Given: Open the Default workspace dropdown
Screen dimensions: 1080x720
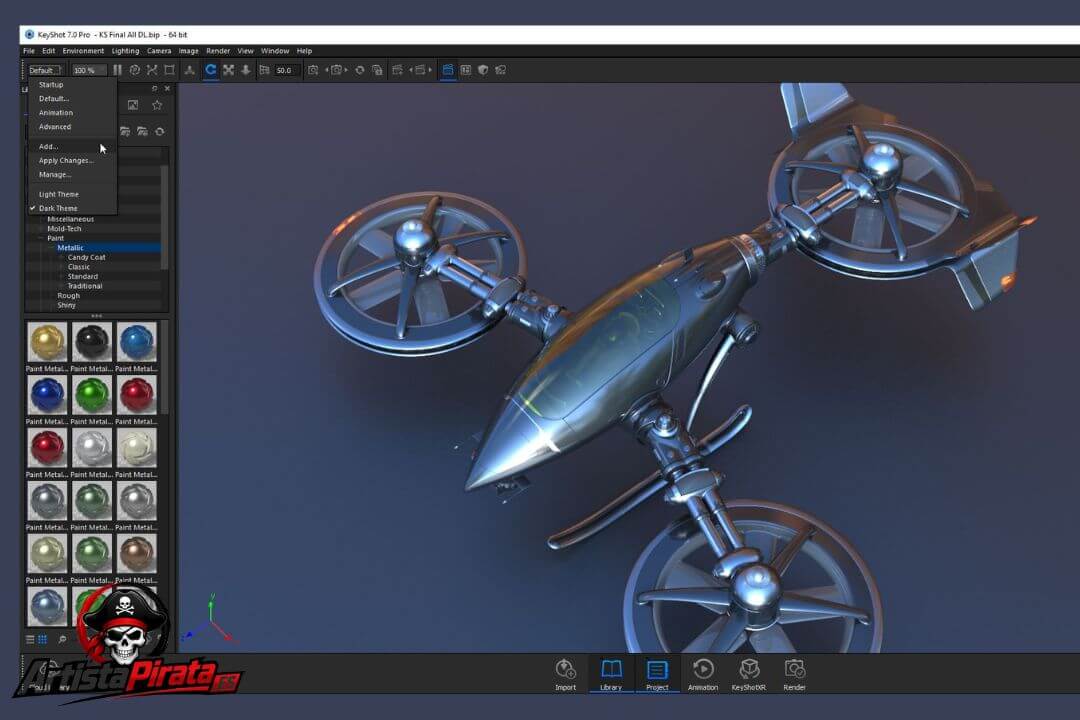Looking at the screenshot, I should click(x=45, y=70).
